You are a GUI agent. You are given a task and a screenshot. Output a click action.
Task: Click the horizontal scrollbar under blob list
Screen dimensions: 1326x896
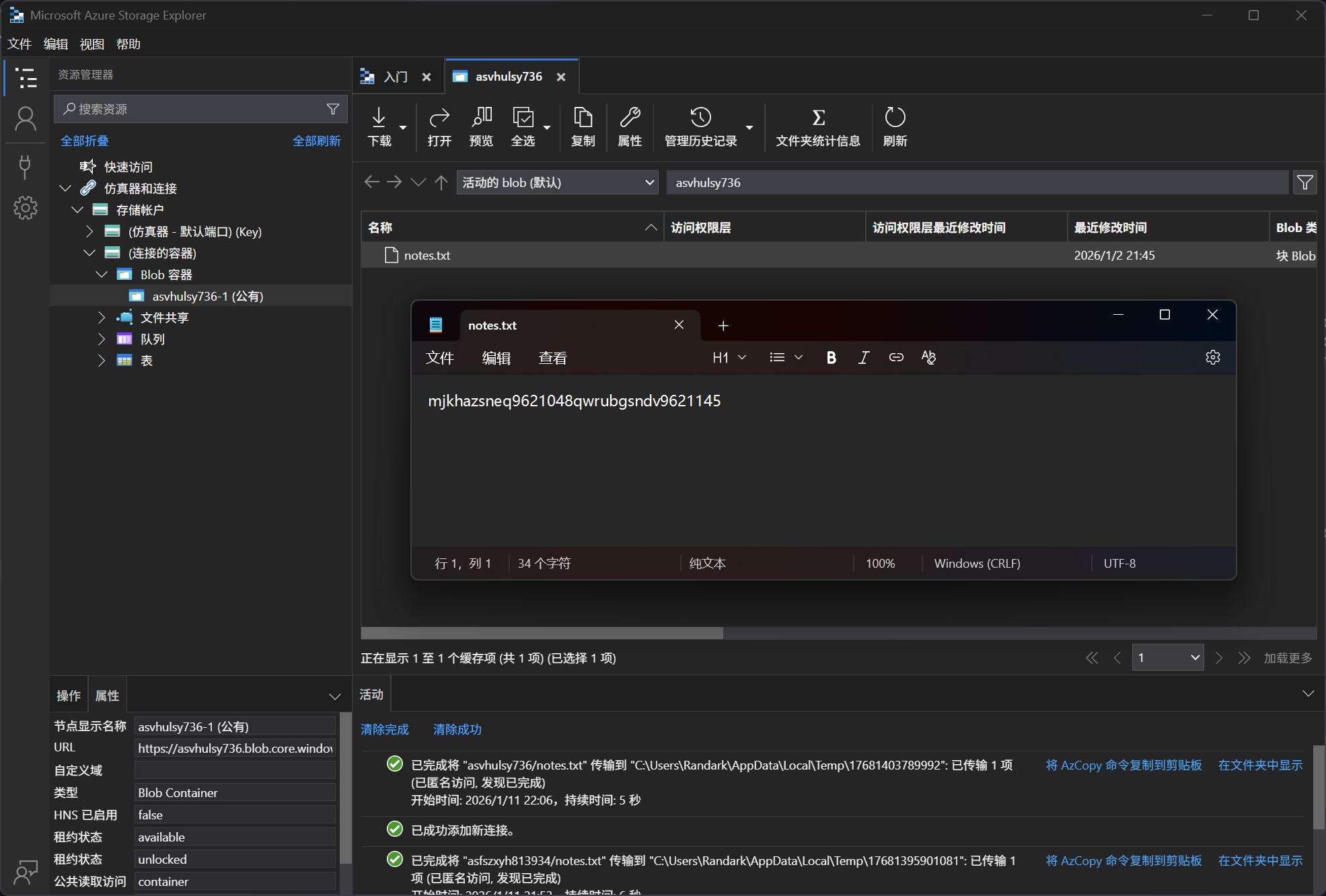point(542,633)
